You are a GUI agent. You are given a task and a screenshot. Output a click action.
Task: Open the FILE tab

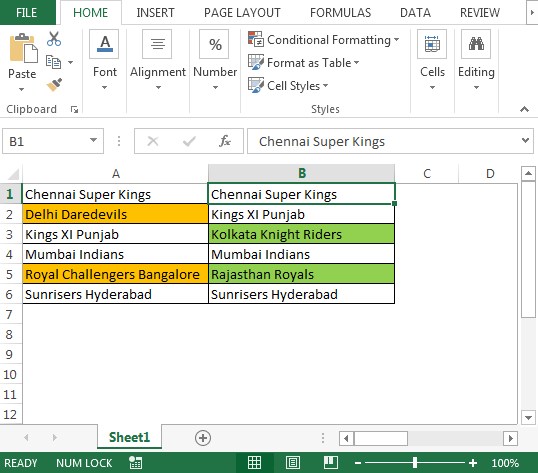point(27,13)
